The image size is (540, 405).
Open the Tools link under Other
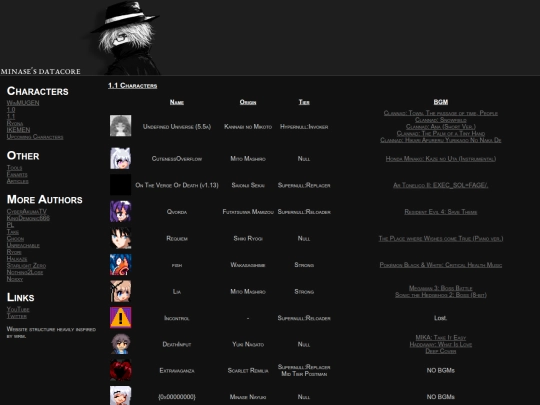click(x=14, y=168)
